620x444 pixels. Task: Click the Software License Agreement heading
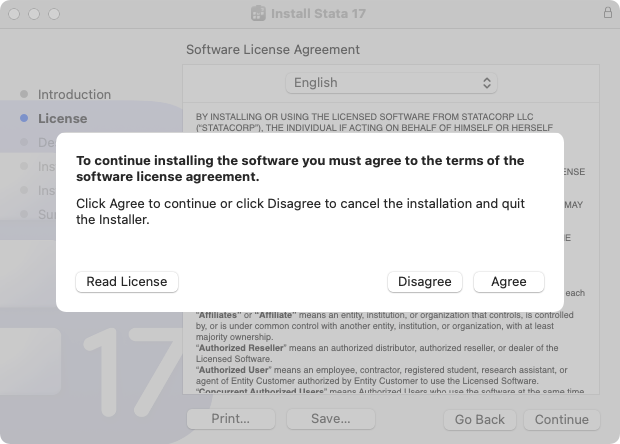273,49
